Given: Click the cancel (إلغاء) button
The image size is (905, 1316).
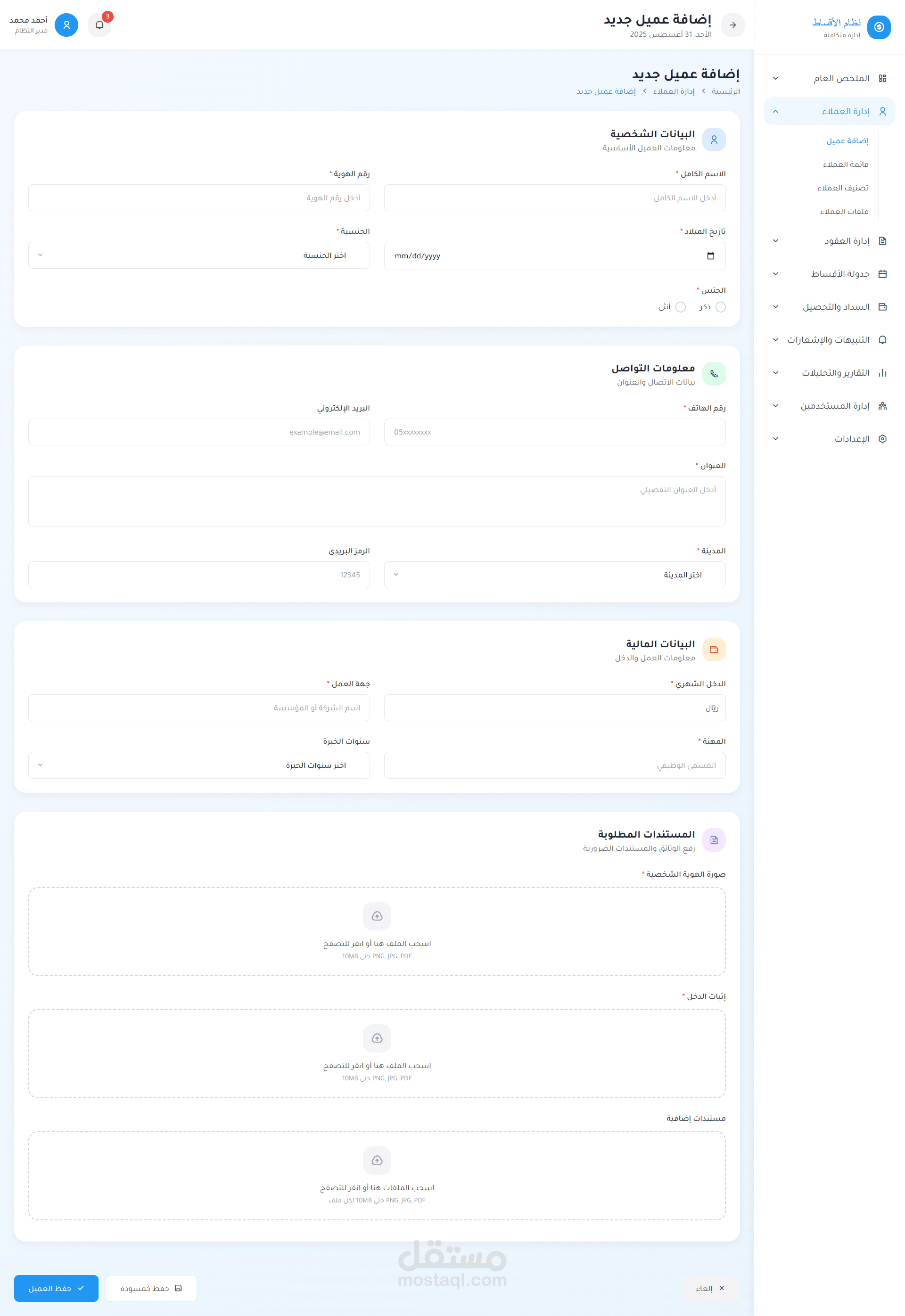Looking at the screenshot, I should pos(710,1288).
